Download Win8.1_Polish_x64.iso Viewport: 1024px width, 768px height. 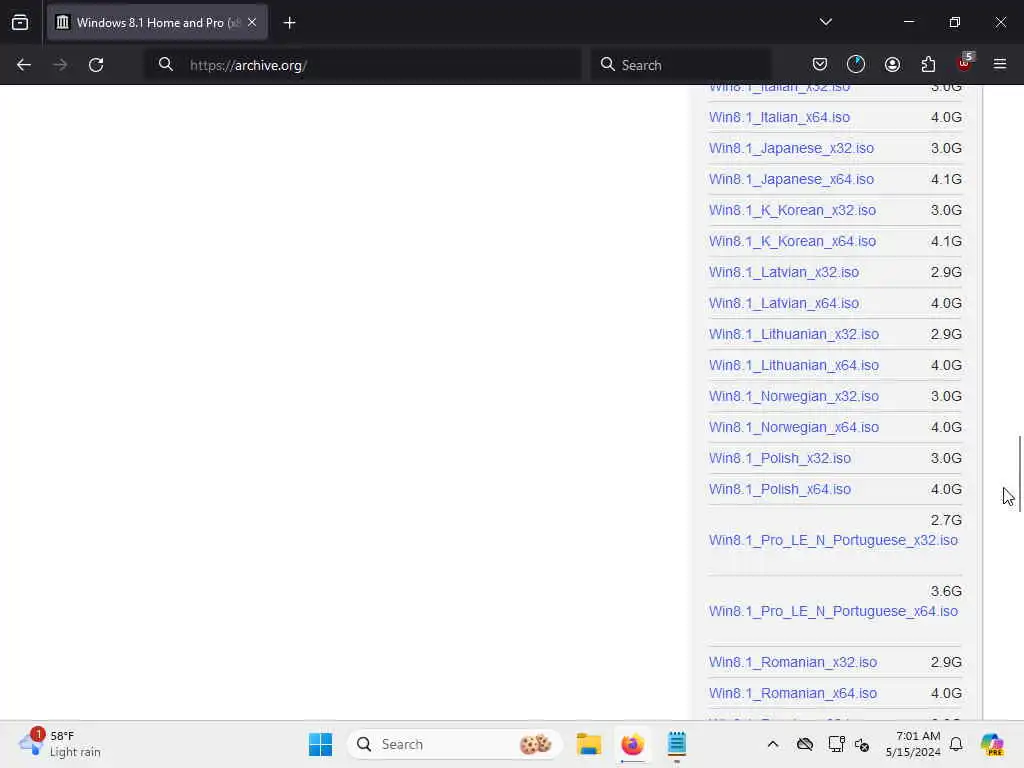pos(780,490)
